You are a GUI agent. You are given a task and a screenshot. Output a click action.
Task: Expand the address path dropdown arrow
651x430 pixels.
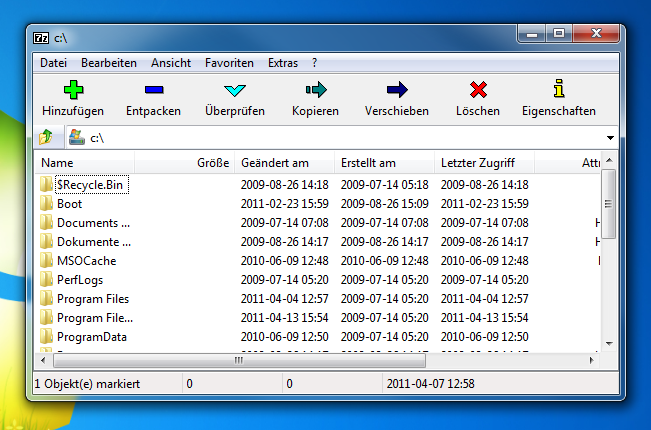click(x=609, y=138)
